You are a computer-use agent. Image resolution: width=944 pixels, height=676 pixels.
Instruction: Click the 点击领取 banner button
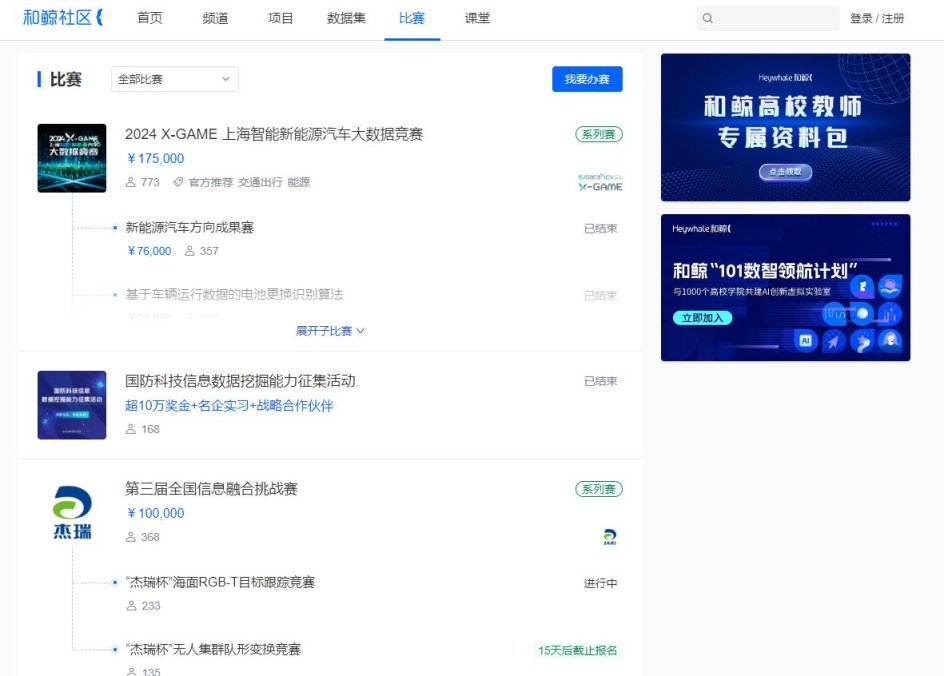(x=785, y=172)
